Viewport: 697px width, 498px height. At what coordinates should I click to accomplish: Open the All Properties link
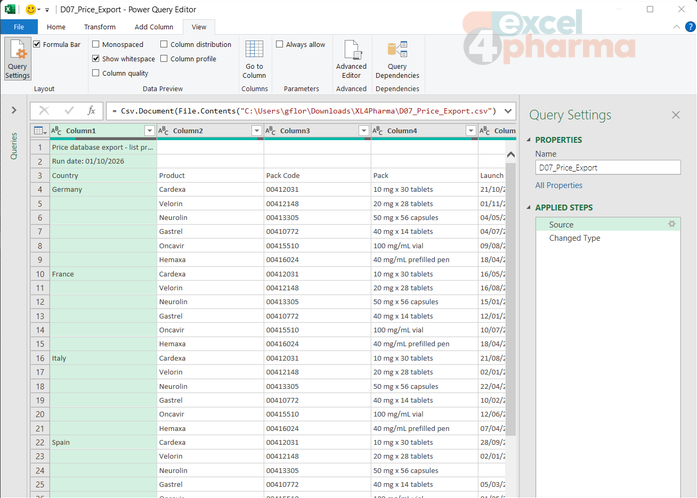(558, 185)
